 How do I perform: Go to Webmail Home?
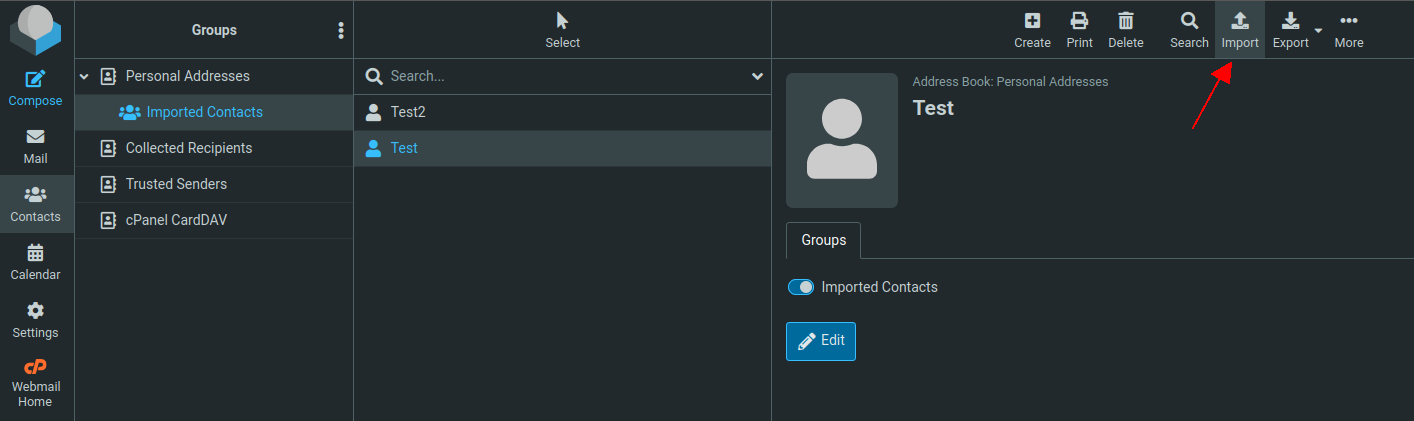click(x=36, y=383)
